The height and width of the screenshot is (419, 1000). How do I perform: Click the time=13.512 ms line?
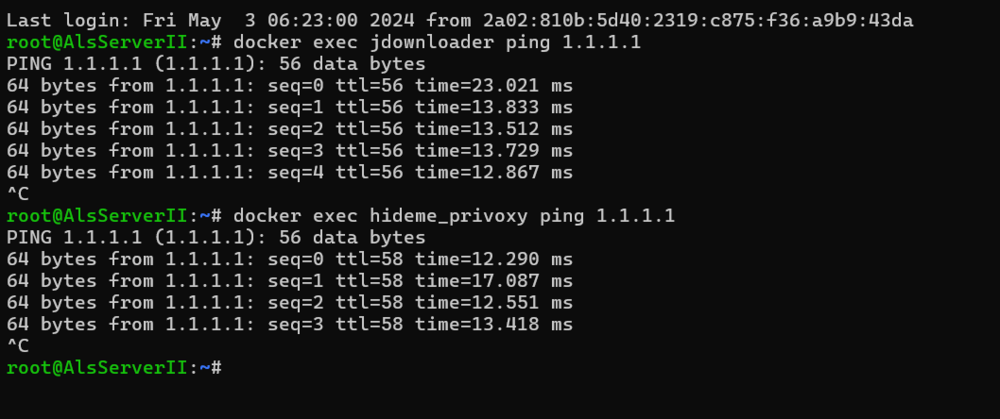[x=290, y=129]
